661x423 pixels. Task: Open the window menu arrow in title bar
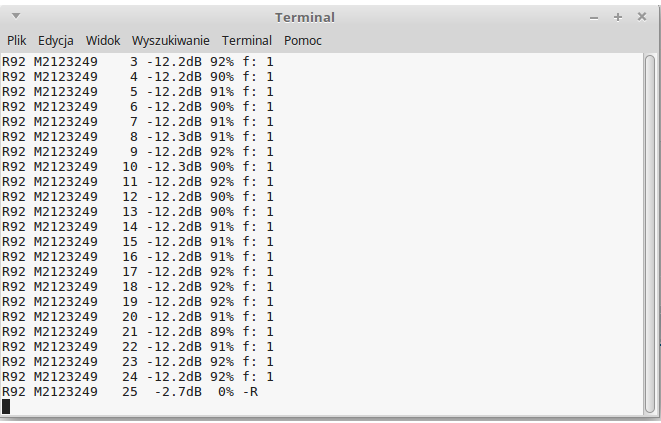click(16, 16)
